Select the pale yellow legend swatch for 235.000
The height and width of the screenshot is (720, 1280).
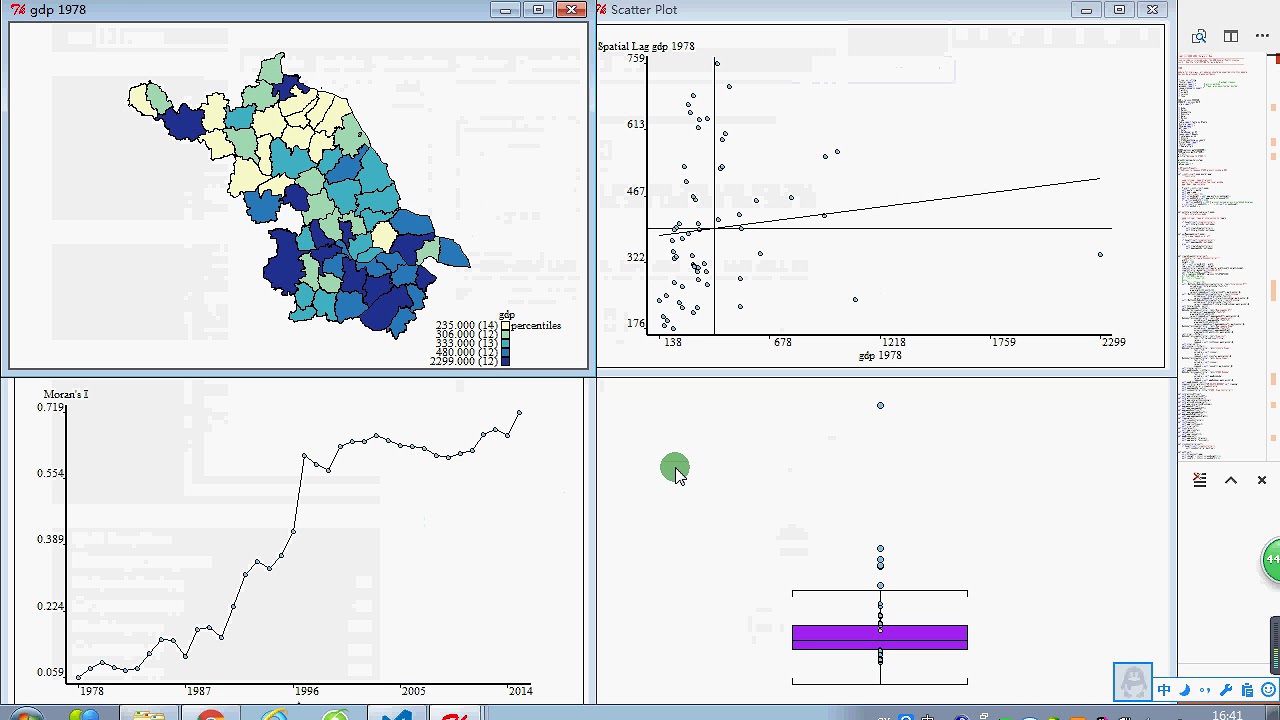pos(506,326)
